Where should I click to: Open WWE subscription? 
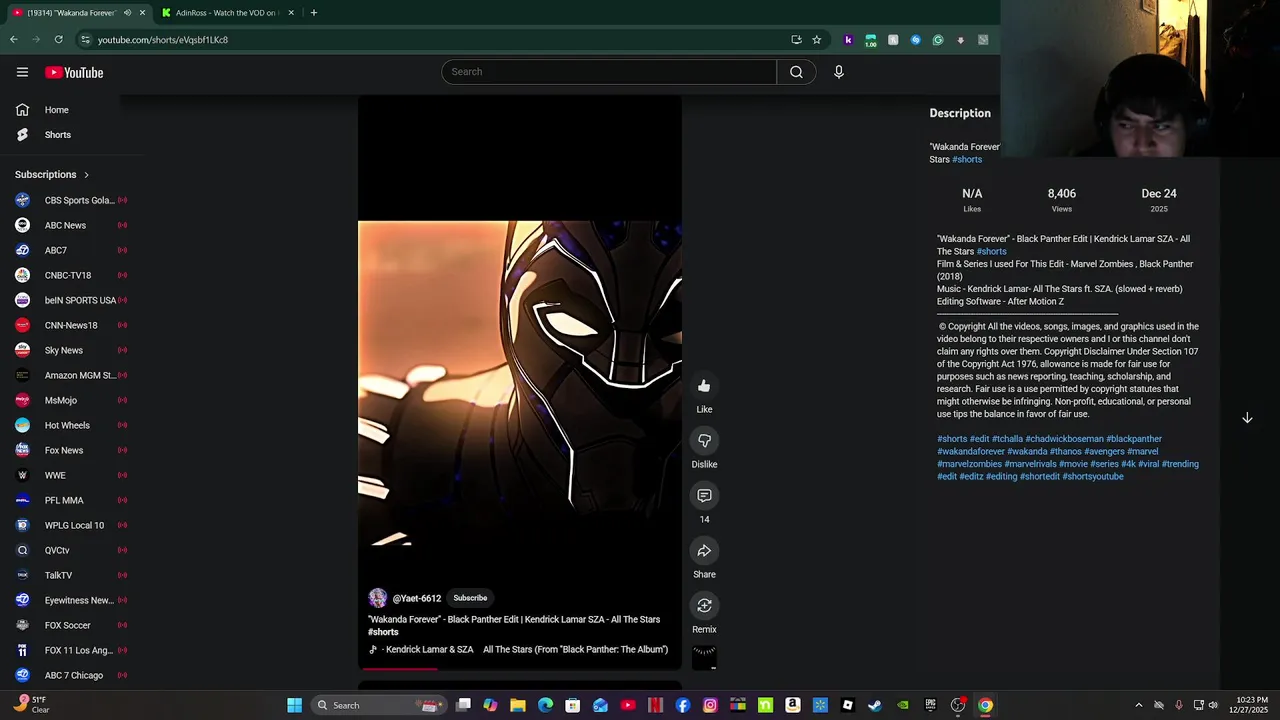pyautogui.click(x=71, y=475)
